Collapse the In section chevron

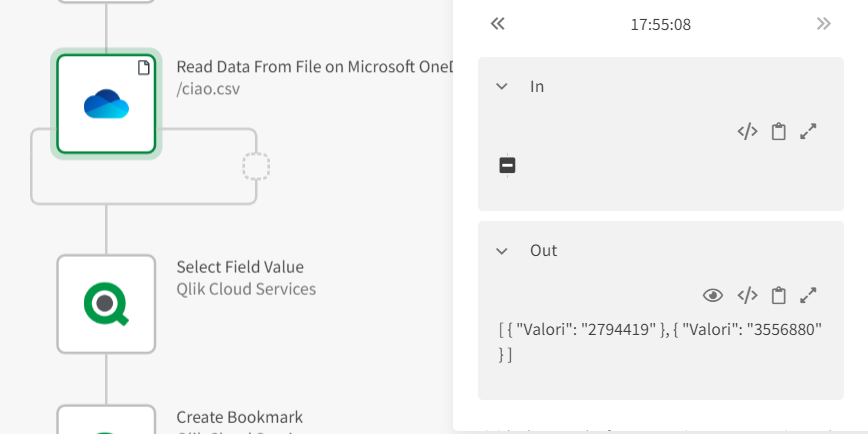[502, 86]
